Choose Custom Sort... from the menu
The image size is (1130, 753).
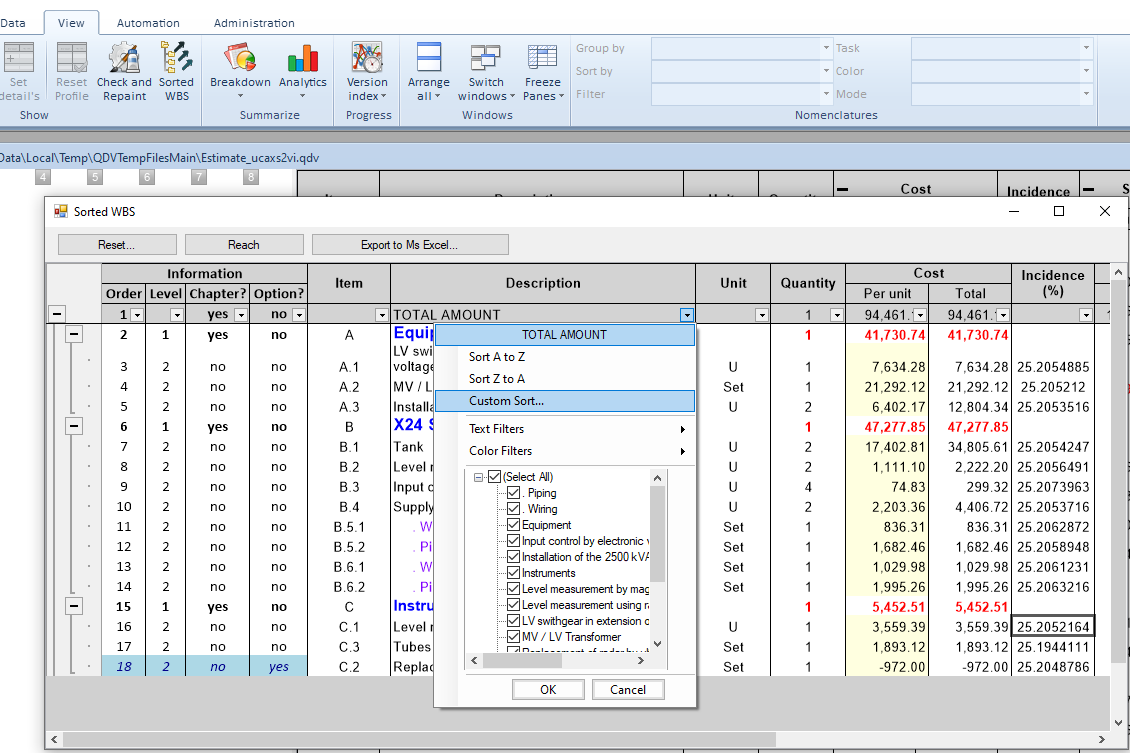click(x=506, y=401)
